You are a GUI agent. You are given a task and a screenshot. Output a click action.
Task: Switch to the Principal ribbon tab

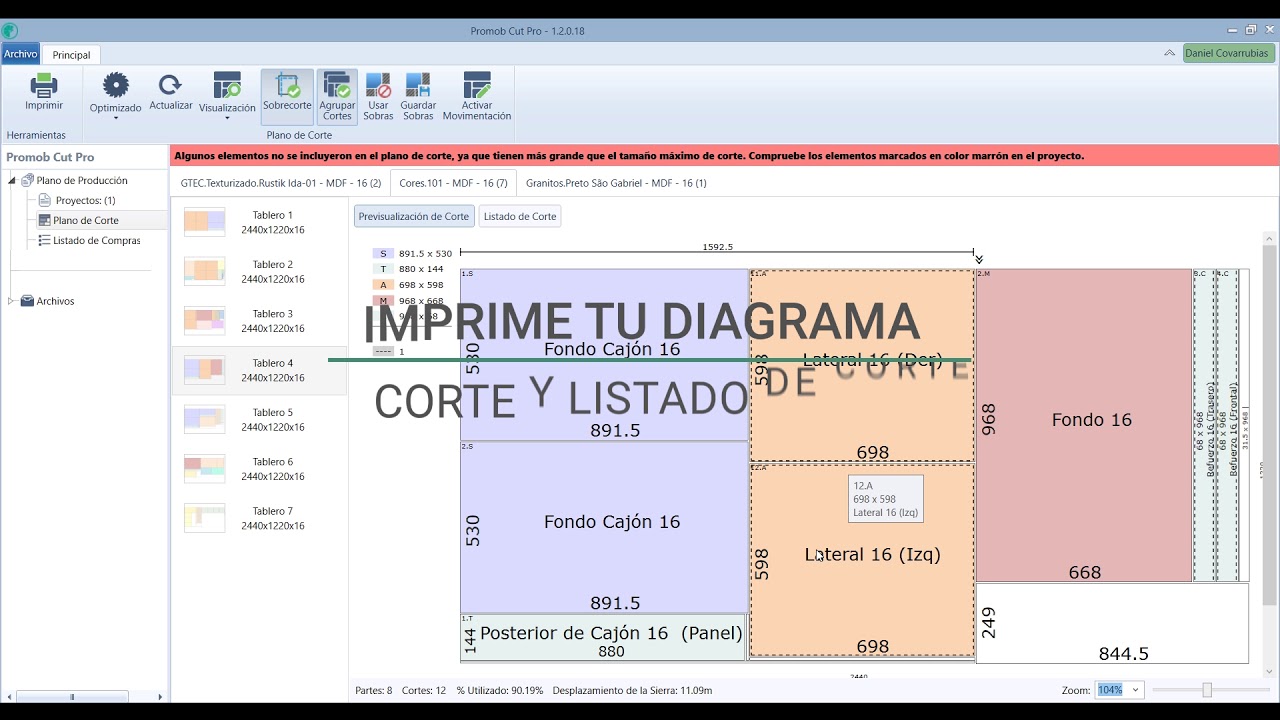[x=71, y=55]
